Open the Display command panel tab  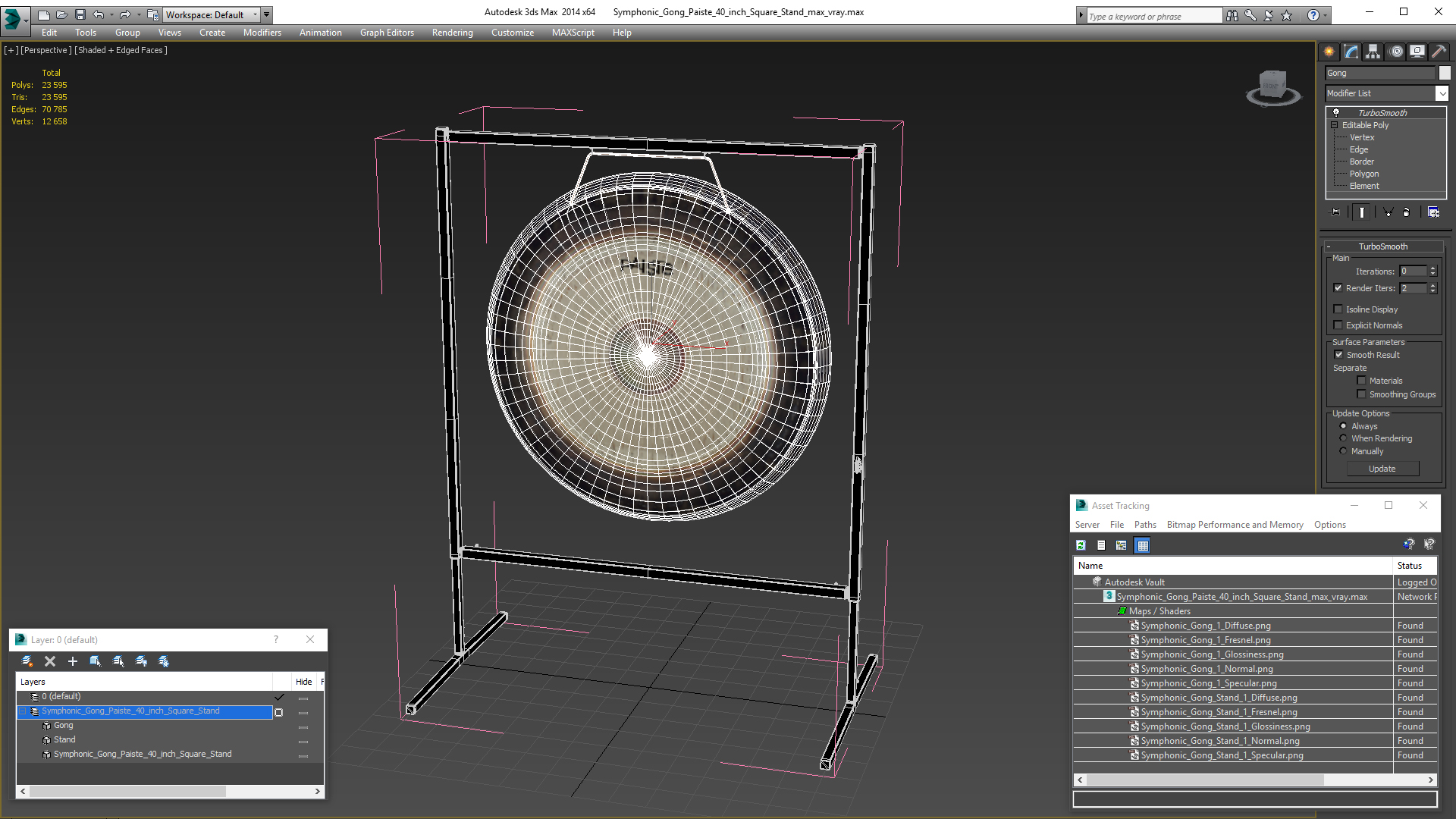[x=1417, y=52]
